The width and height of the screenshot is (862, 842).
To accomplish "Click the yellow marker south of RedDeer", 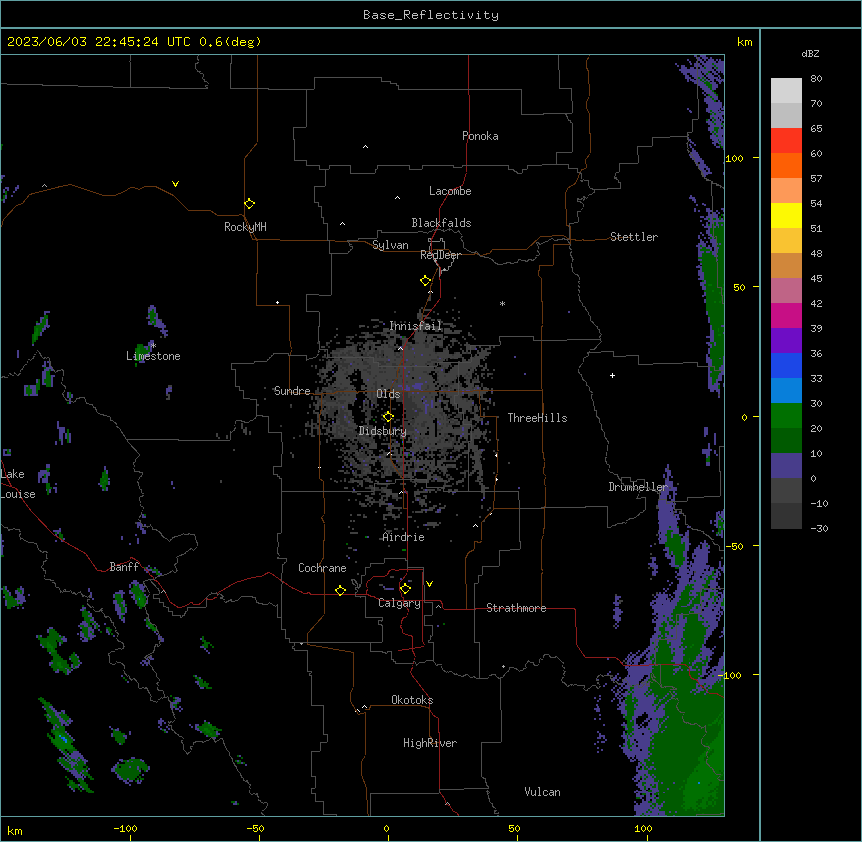I will point(425,281).
